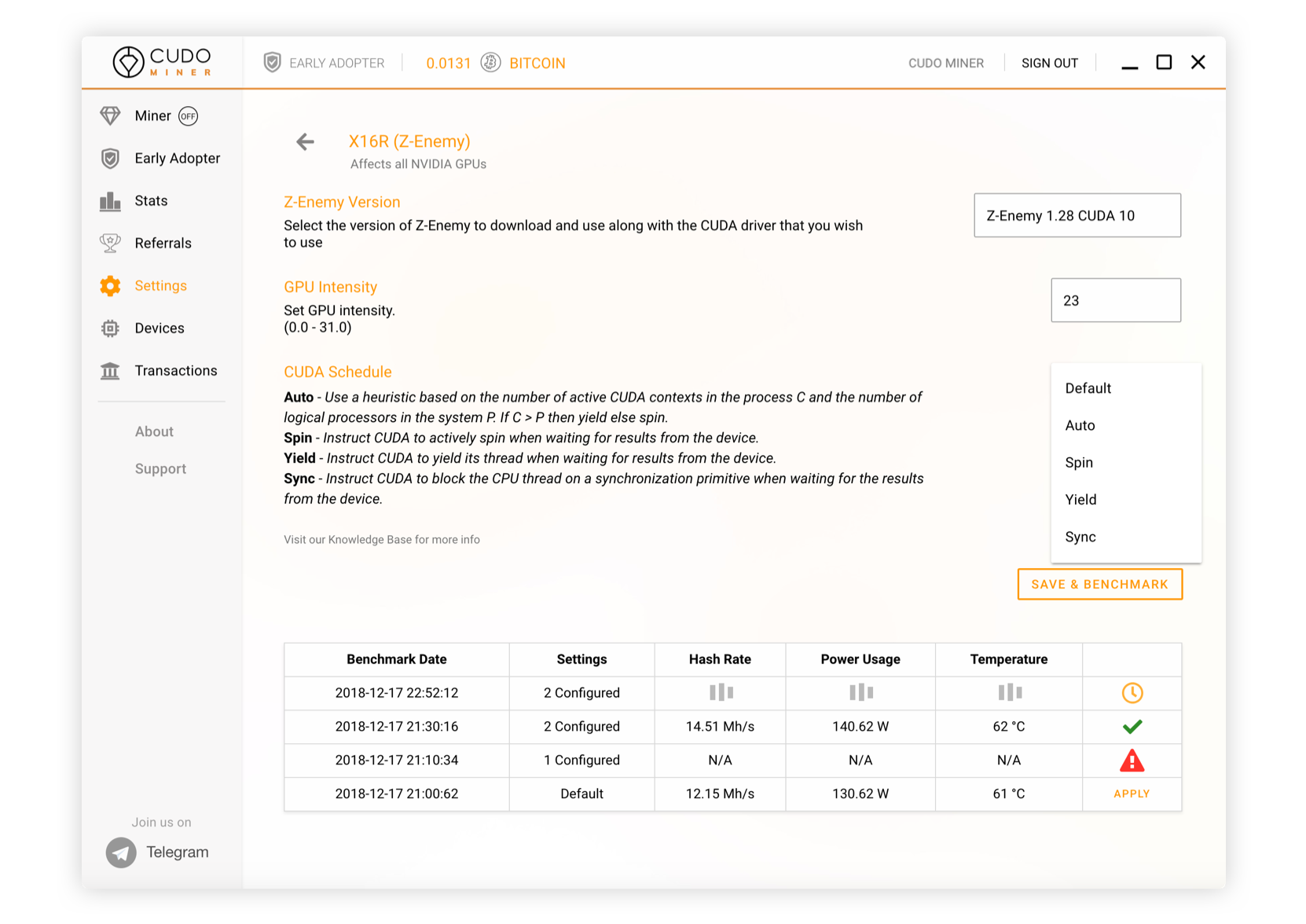The width and height of the screenshot is (1306, 924).
Task: Select Auto in CUDA Schedule list
Action: [1126, 425]
